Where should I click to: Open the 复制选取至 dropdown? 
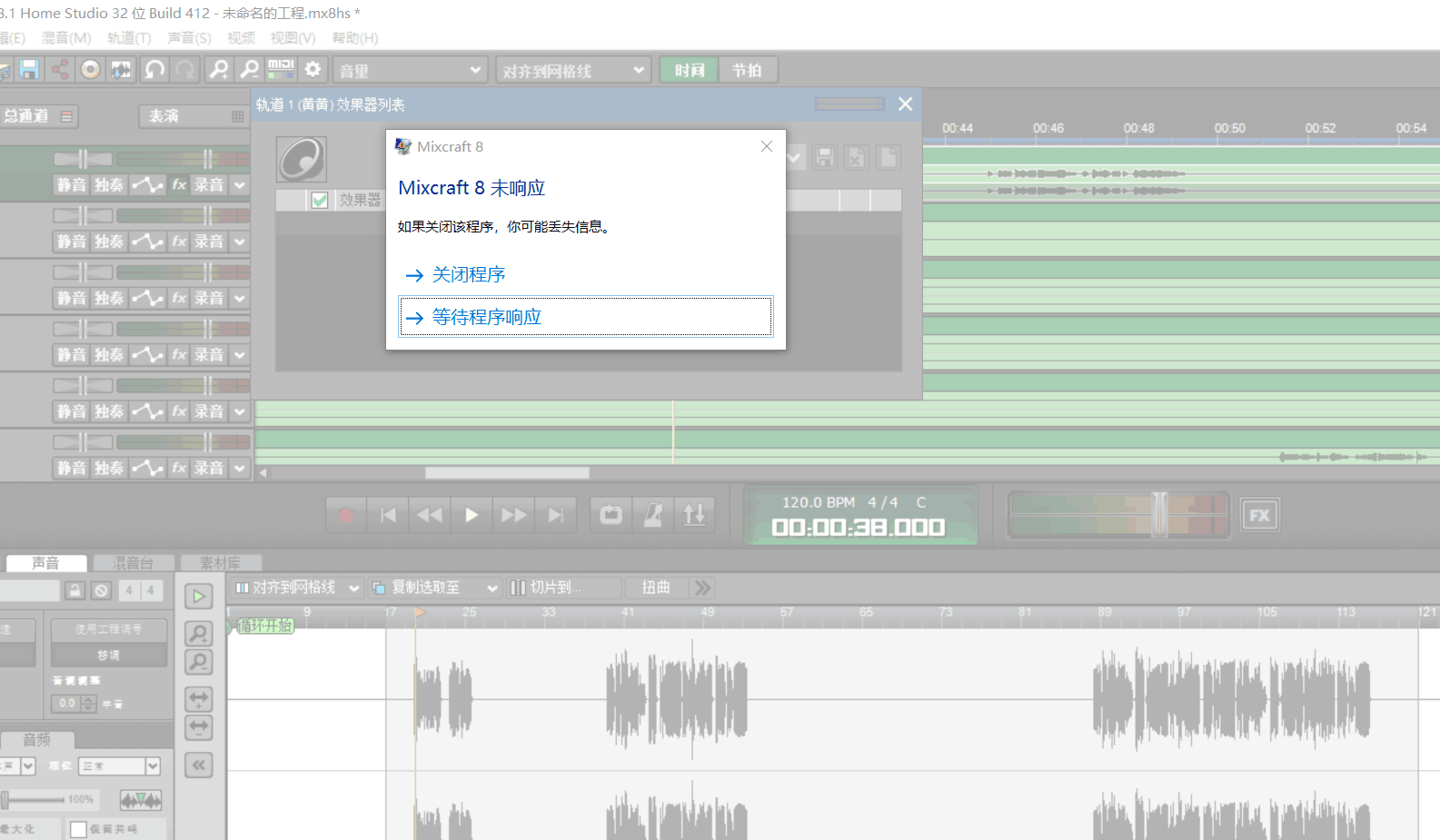click(x=435, y=588)
